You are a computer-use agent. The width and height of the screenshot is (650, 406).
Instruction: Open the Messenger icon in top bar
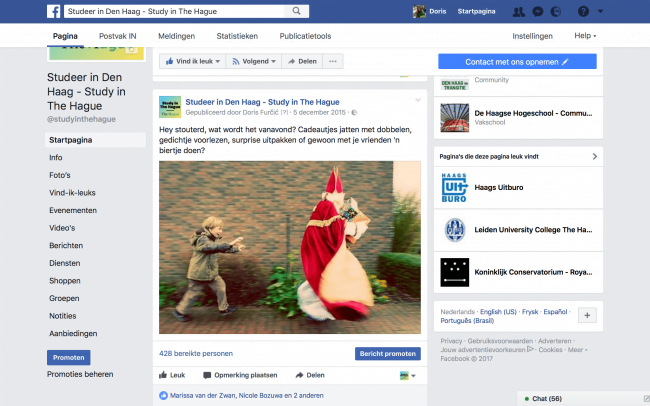(x=538, y=11)
